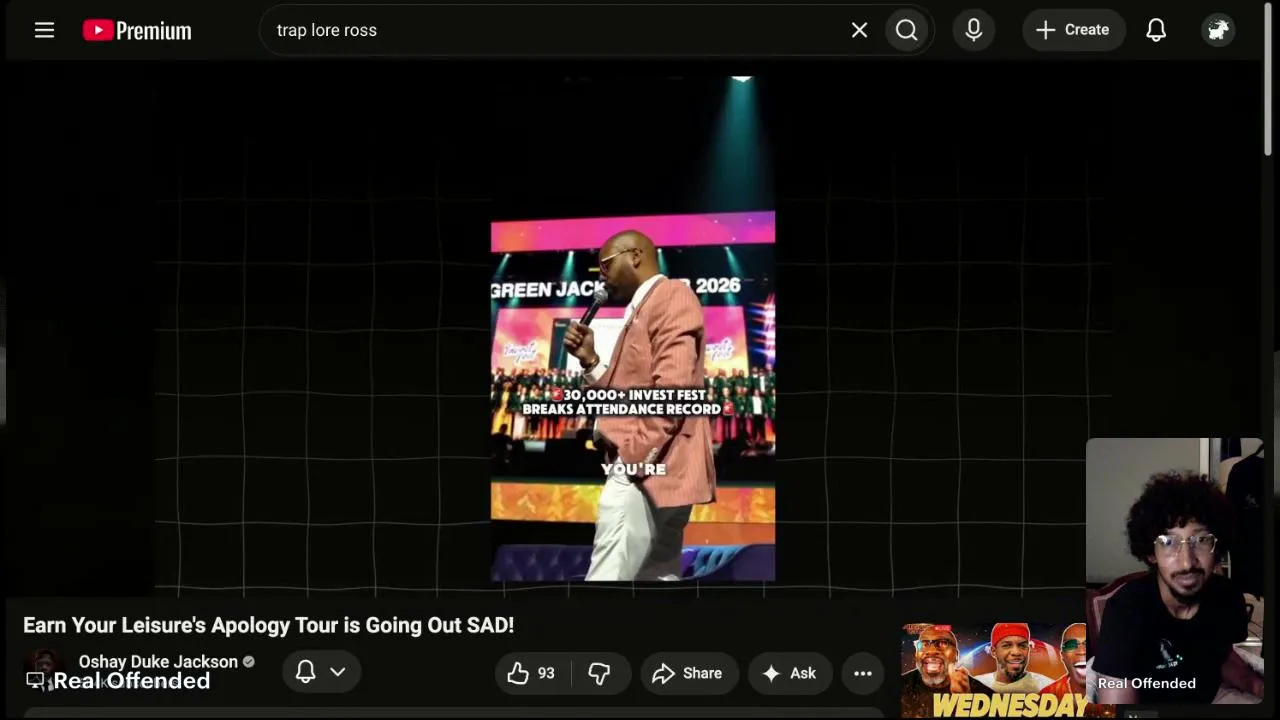
Task: Click the video title text
Action: pyautogui.click(x=268, y=625)
